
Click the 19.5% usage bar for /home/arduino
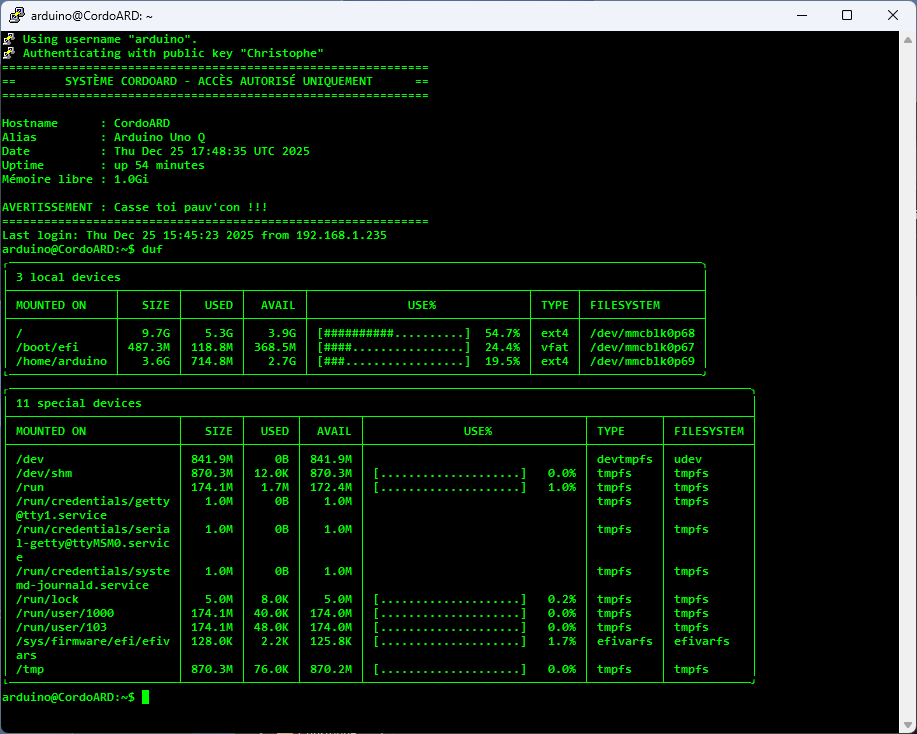tap(393, 361)
